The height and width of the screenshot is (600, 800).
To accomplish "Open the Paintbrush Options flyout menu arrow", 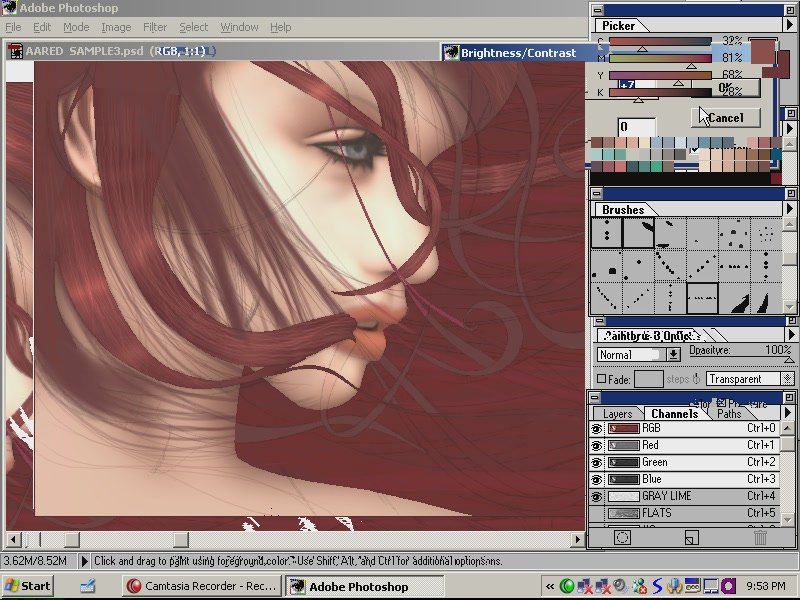I will (791, 335).
